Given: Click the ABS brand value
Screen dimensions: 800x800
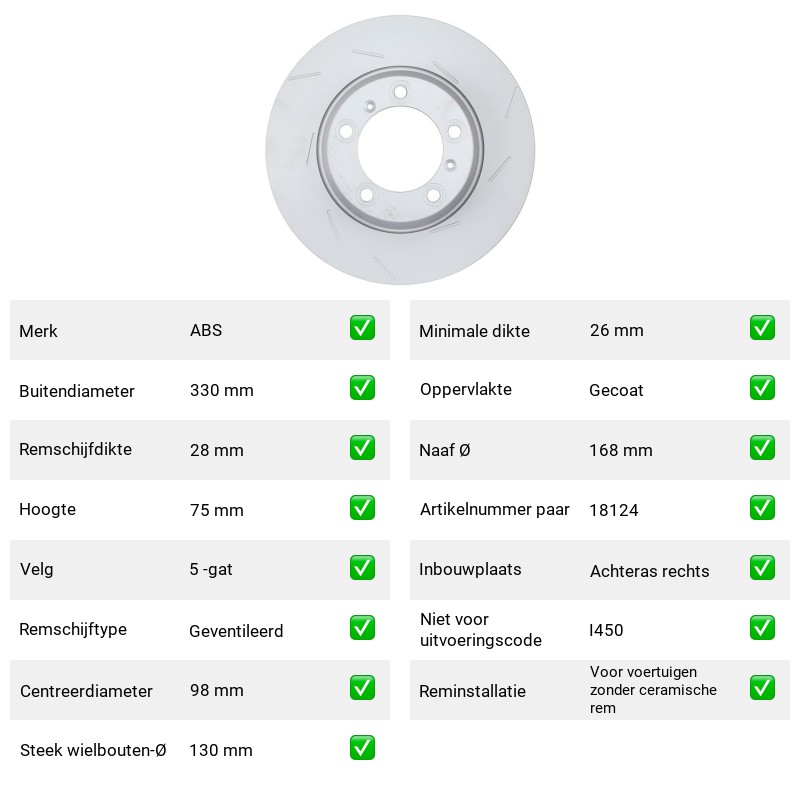Looking at the screenshot, I should (x=206, y=330).
